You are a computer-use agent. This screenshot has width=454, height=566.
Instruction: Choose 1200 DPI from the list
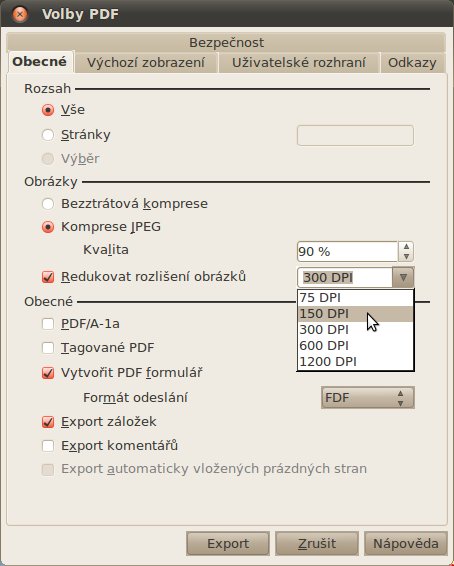point(355,361)
